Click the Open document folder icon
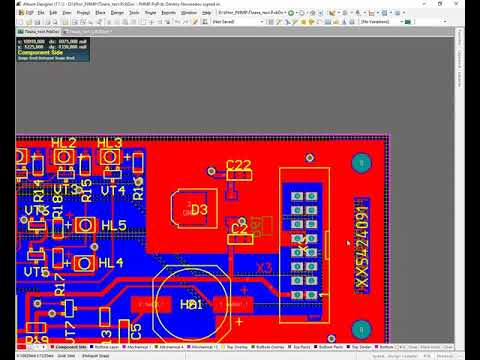Viewport: 480px width, 360px height. point(29,22)
